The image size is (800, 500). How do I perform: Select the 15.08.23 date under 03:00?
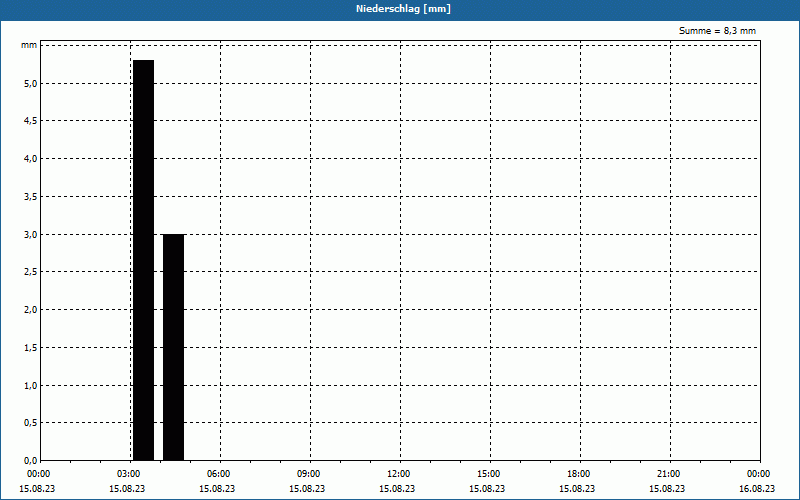click(127, 489)
